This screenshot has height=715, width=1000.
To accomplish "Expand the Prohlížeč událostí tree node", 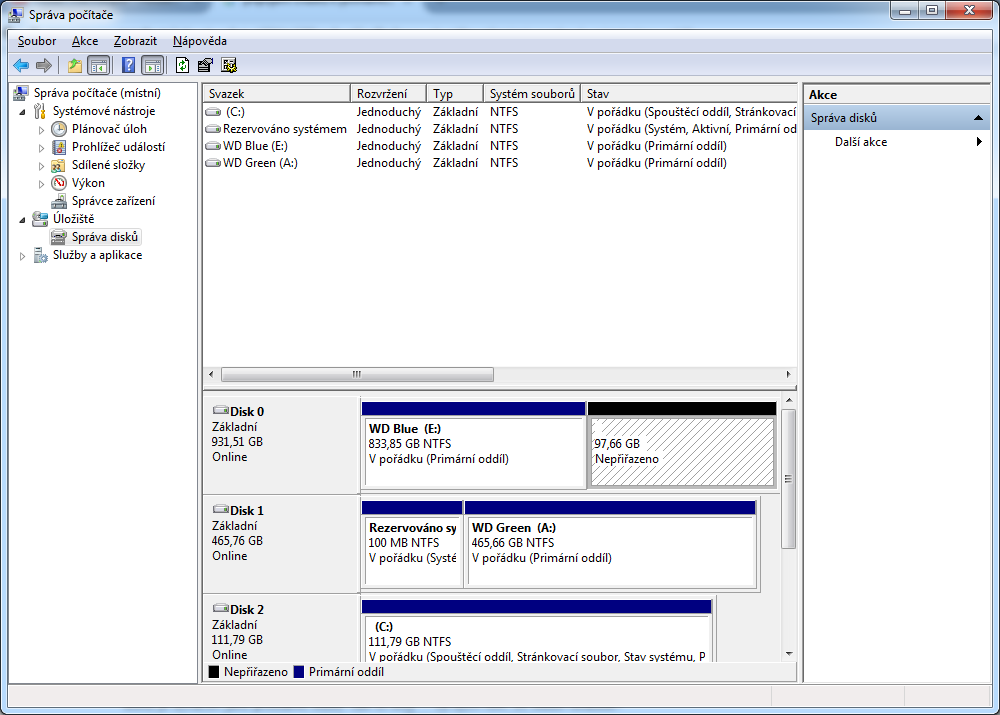I will click(x=41, y=148).
